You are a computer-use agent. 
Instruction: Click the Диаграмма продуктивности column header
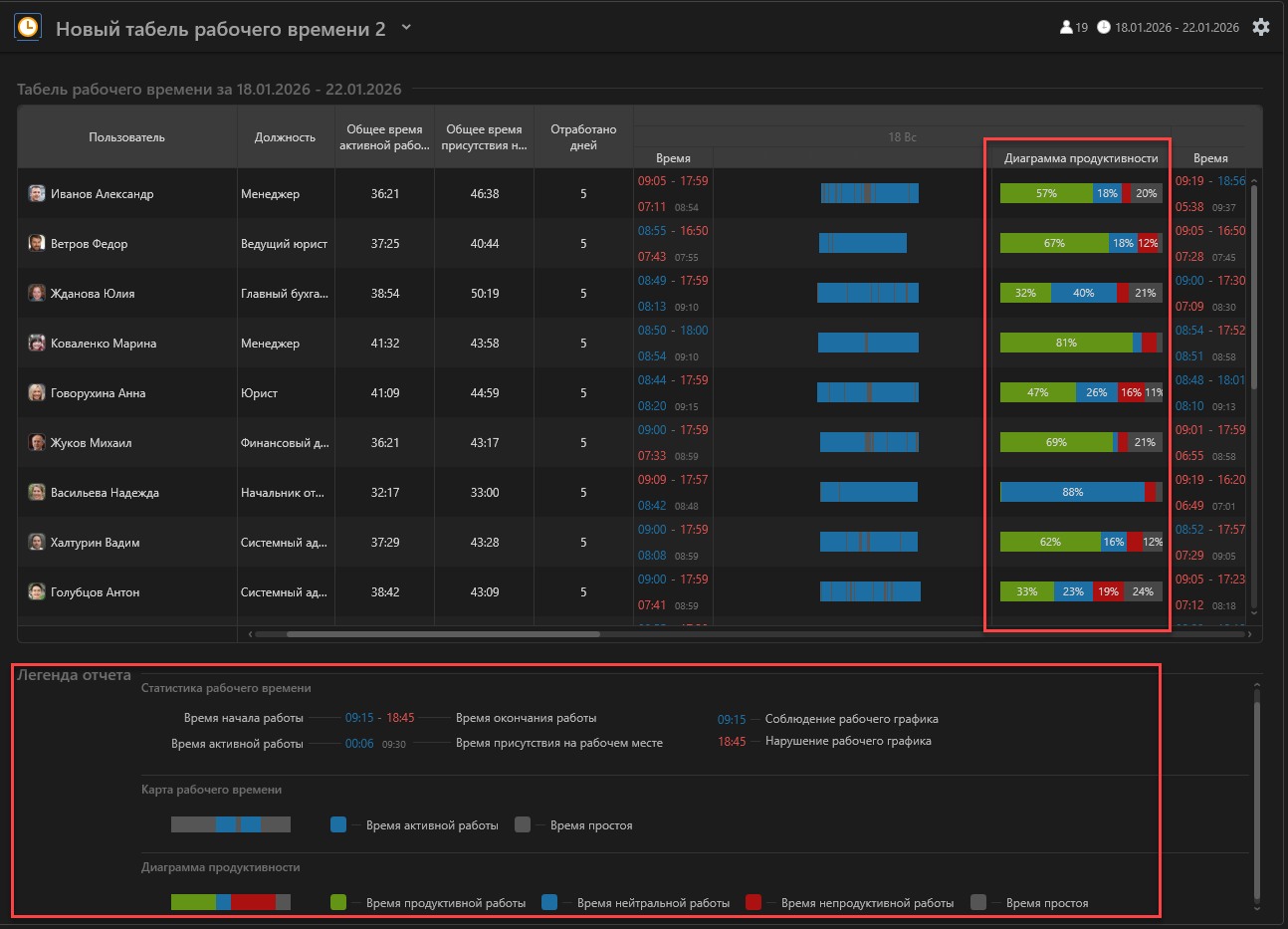(x=1080, y=158)
